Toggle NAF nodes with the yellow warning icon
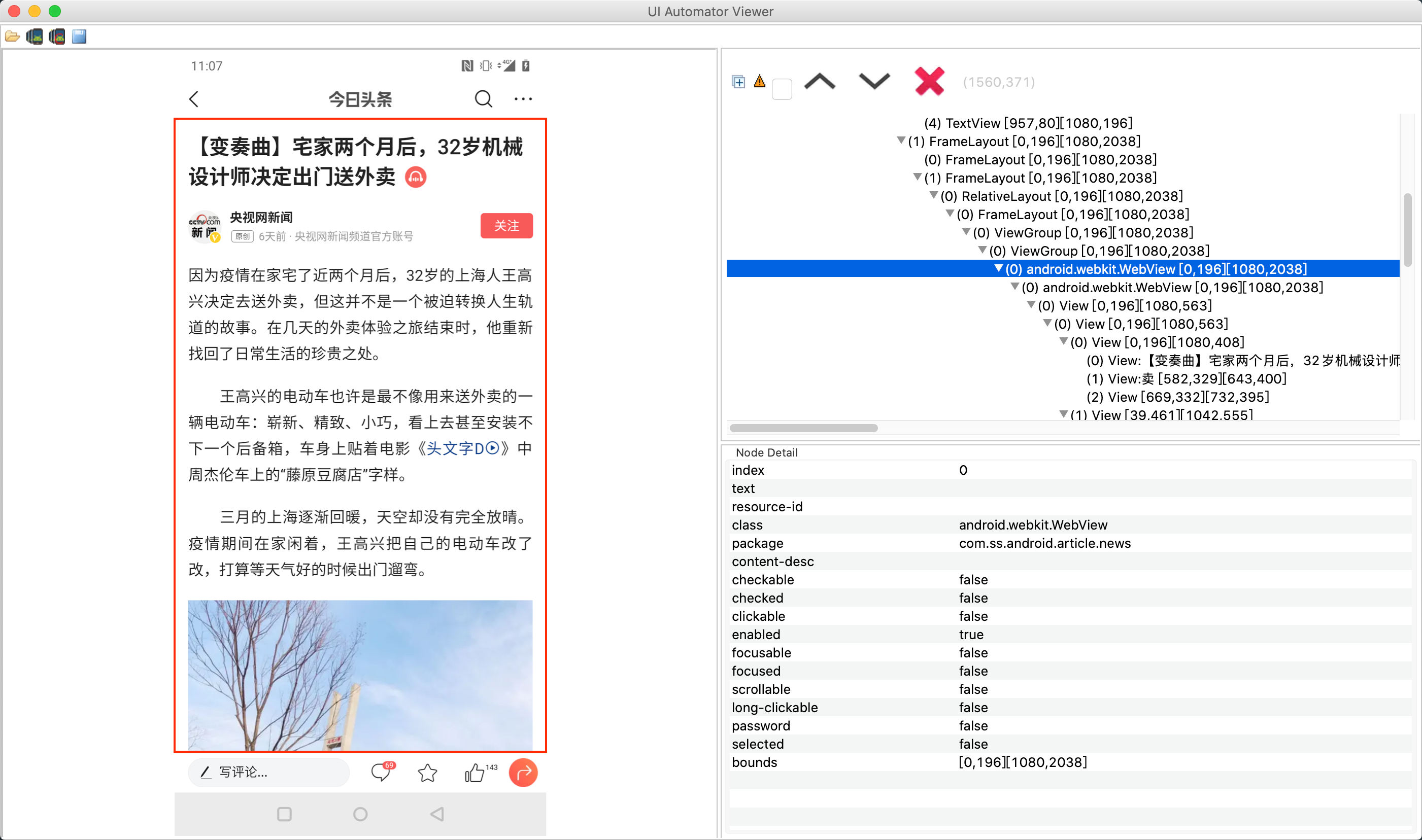1422x840 pixels. (x=759, y=82)
